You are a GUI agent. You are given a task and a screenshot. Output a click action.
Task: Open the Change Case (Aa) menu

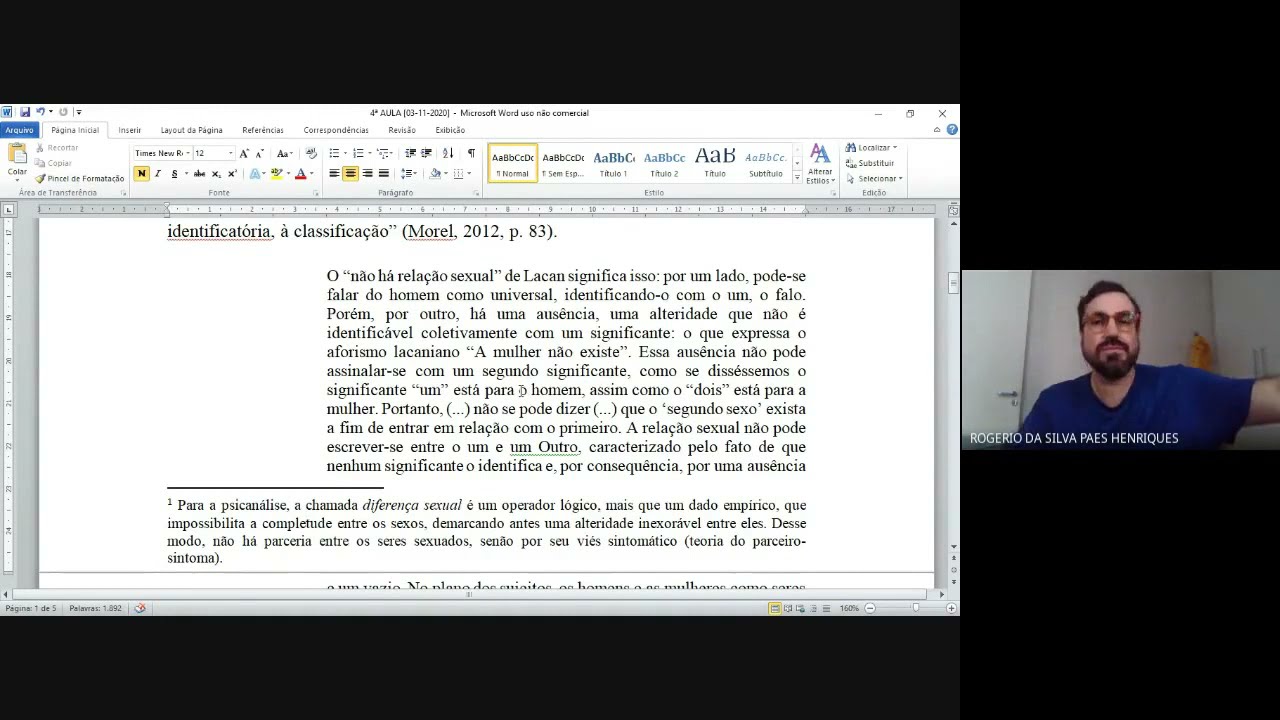(x=284, y=153)
